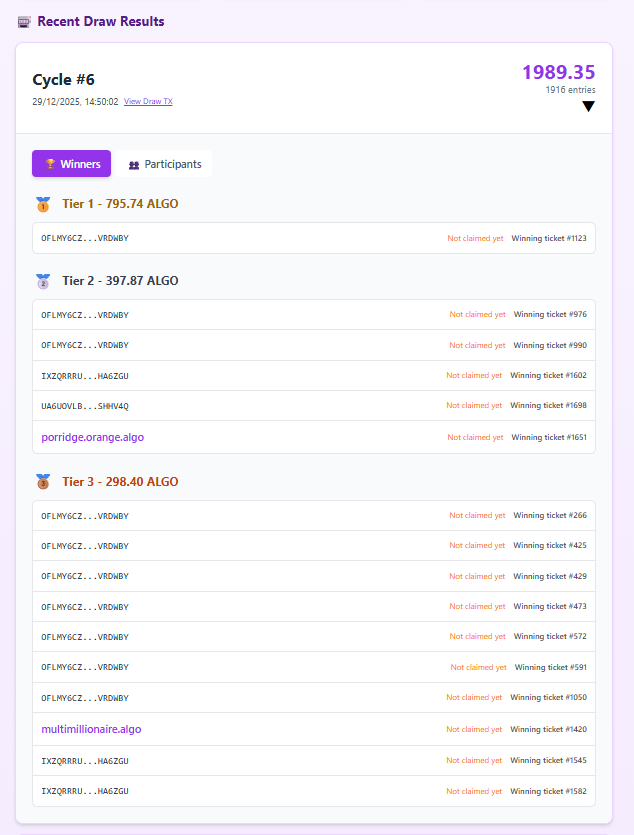Click the Cycle #6 title

[x=63, y=79]
